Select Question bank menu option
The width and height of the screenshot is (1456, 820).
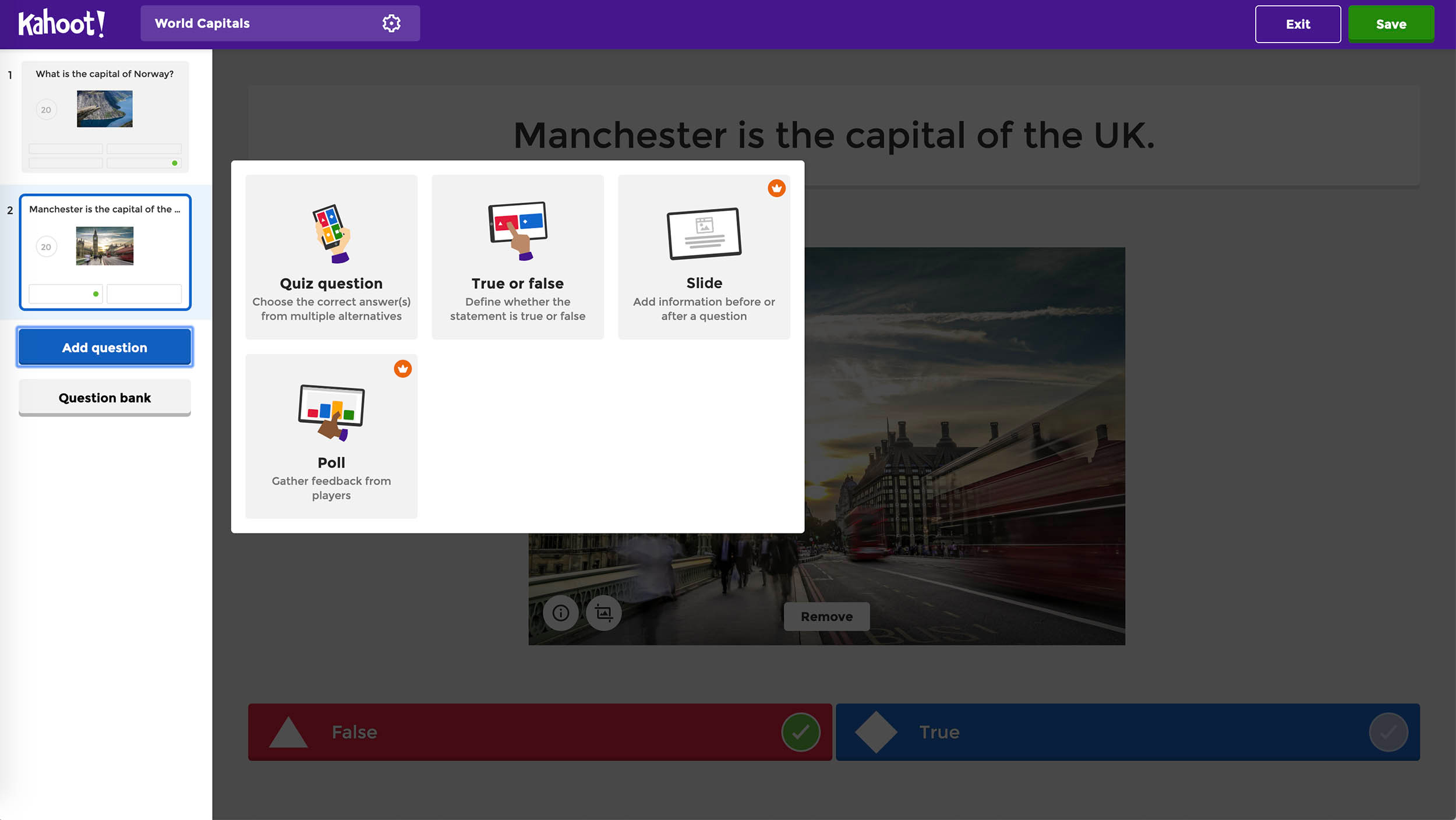point(104,397)
